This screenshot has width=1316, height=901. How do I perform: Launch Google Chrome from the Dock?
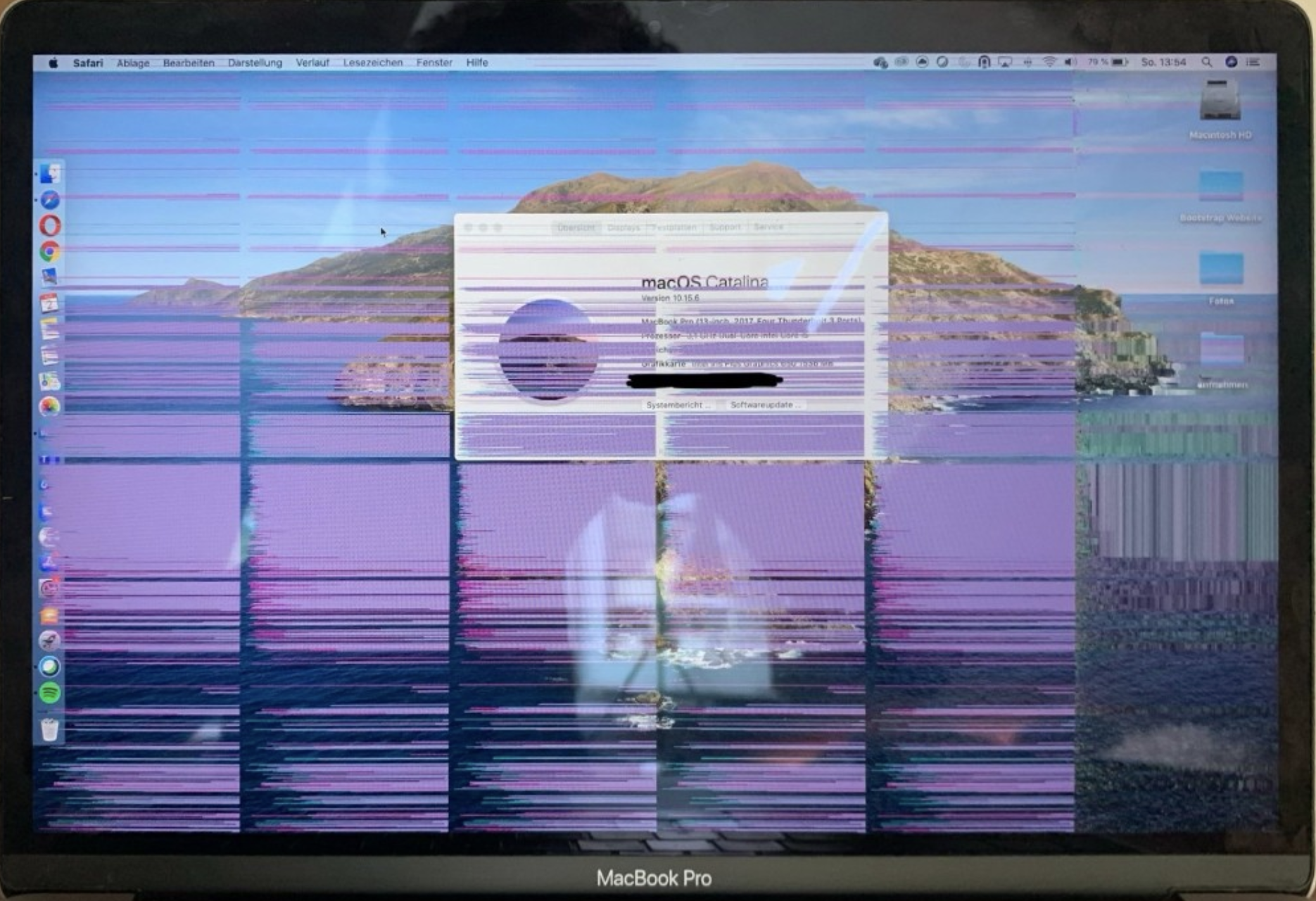(x=49, y=252)
